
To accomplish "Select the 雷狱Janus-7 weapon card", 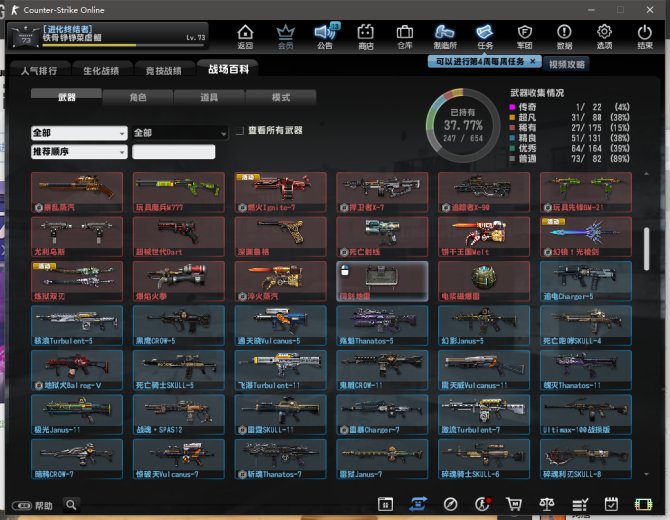I will 382,459.
